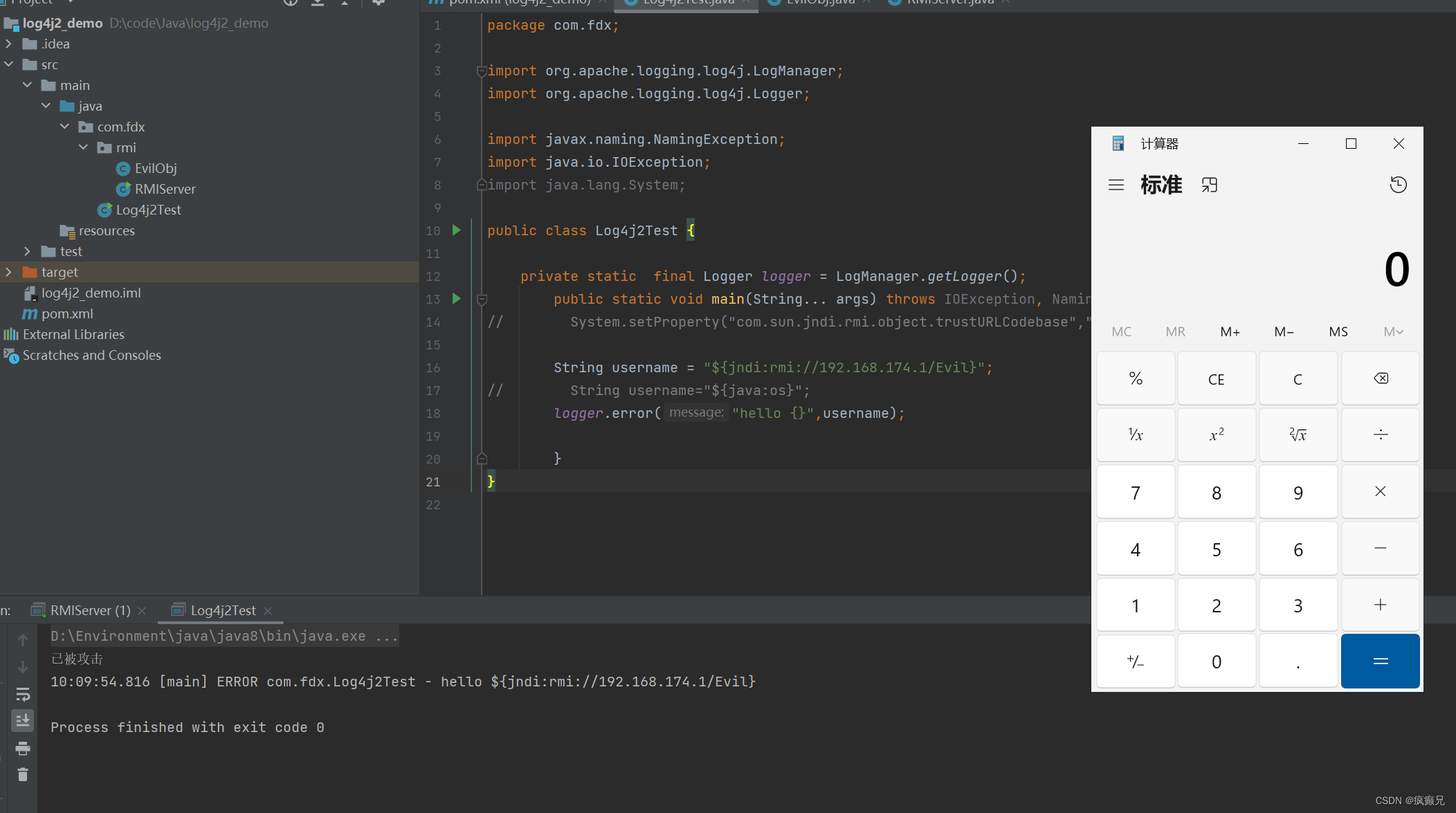1456x813 pixels.
Task: Click the calculator multiply button
Action: (x=1380, y=492)
